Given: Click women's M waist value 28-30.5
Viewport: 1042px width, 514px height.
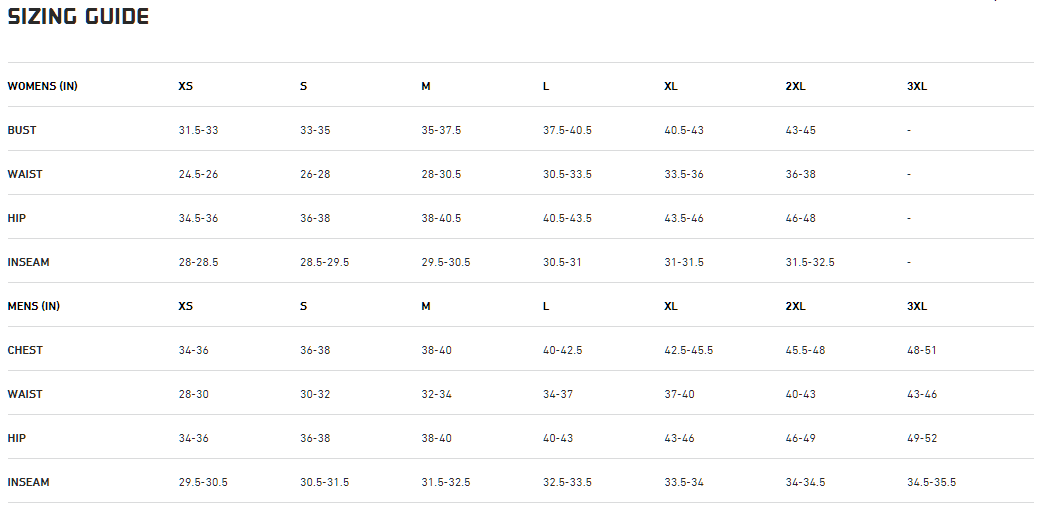Looking at the screenshot, I should [x=441, y=174].
